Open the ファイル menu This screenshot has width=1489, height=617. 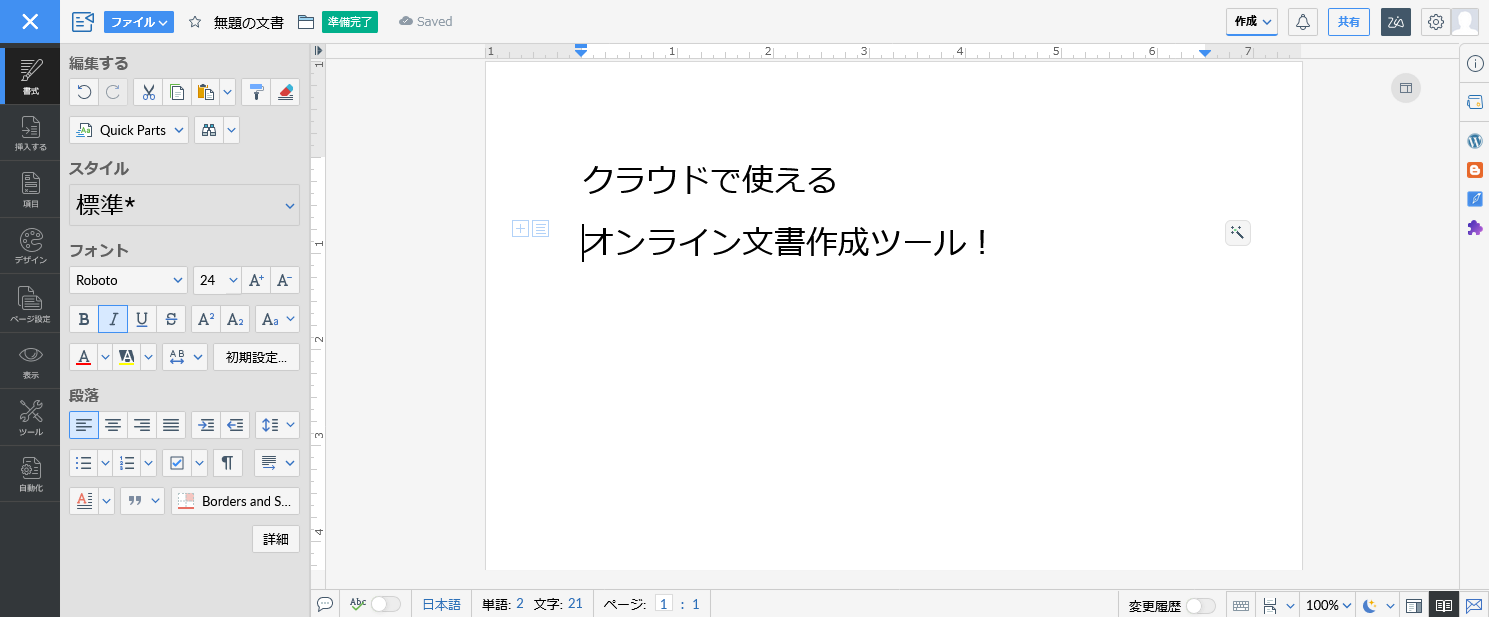(x=139, y=22)
